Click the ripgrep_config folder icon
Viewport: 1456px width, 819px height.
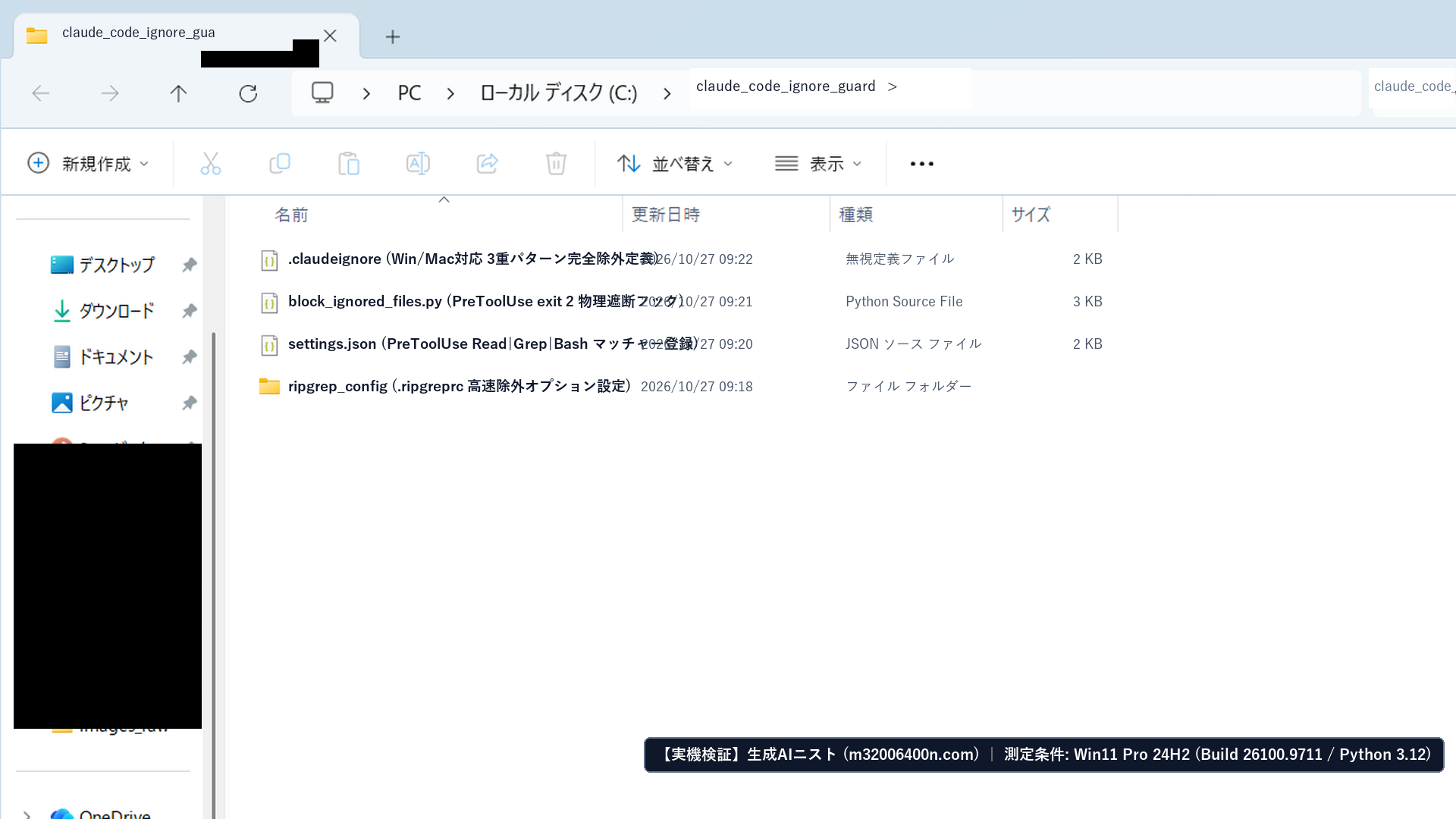(x=269, y=386)
